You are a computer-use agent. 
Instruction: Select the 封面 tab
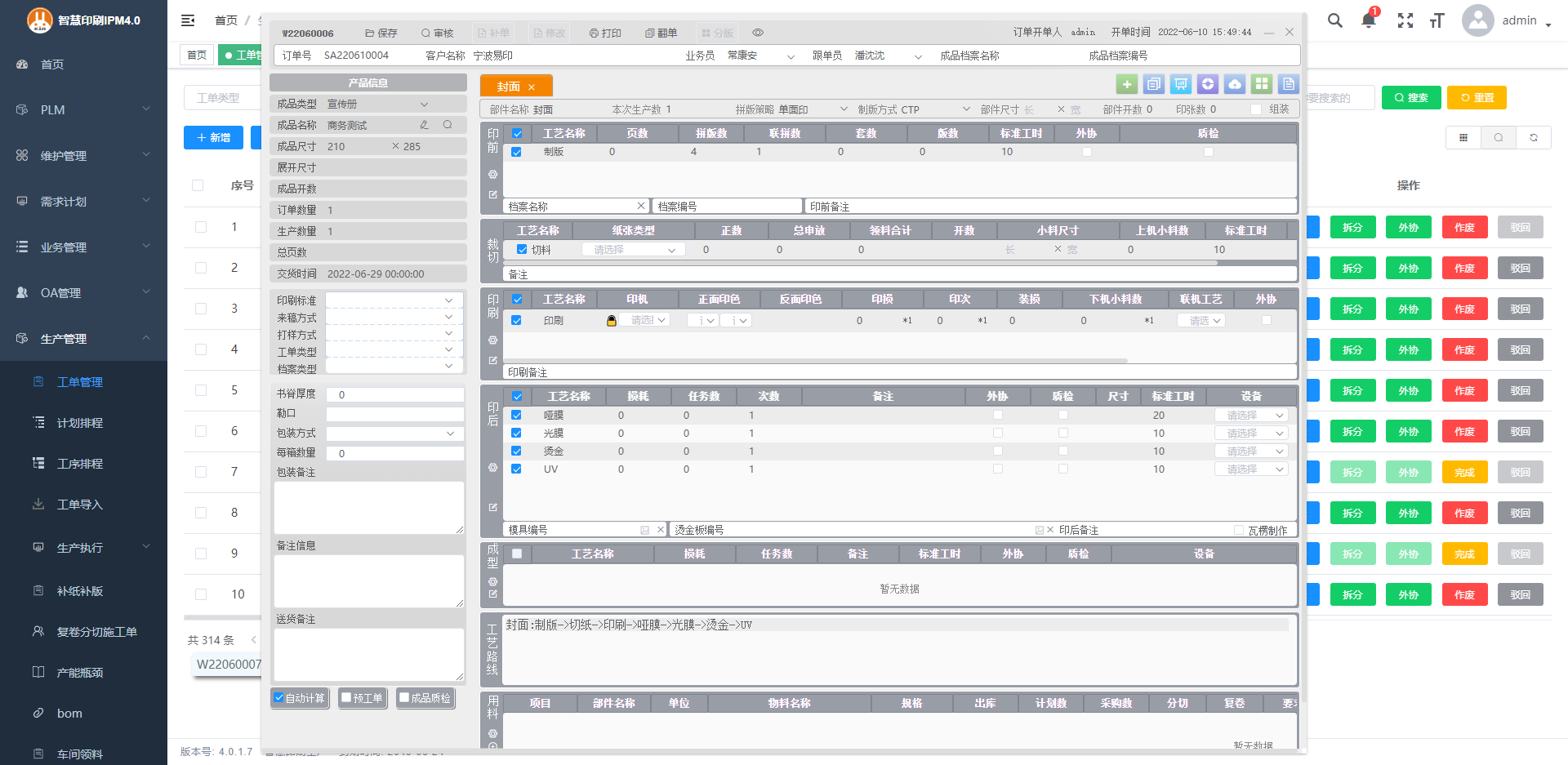point(508,87)
